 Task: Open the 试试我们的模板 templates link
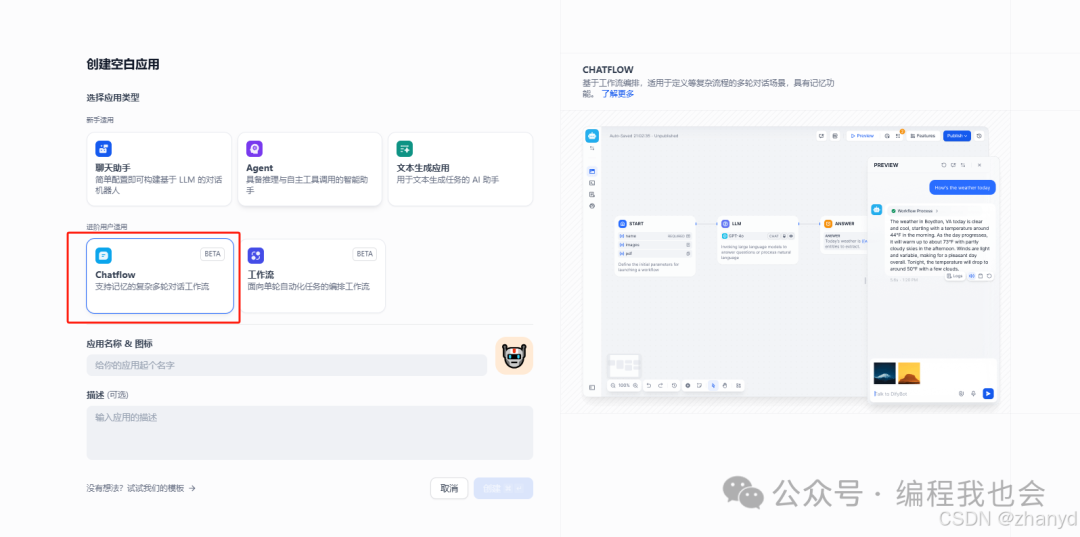[x=141, y=488]
